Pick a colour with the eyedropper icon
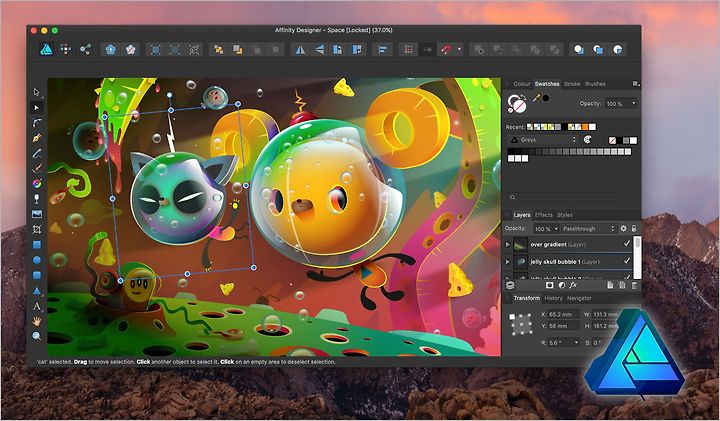 click(536, 98)
